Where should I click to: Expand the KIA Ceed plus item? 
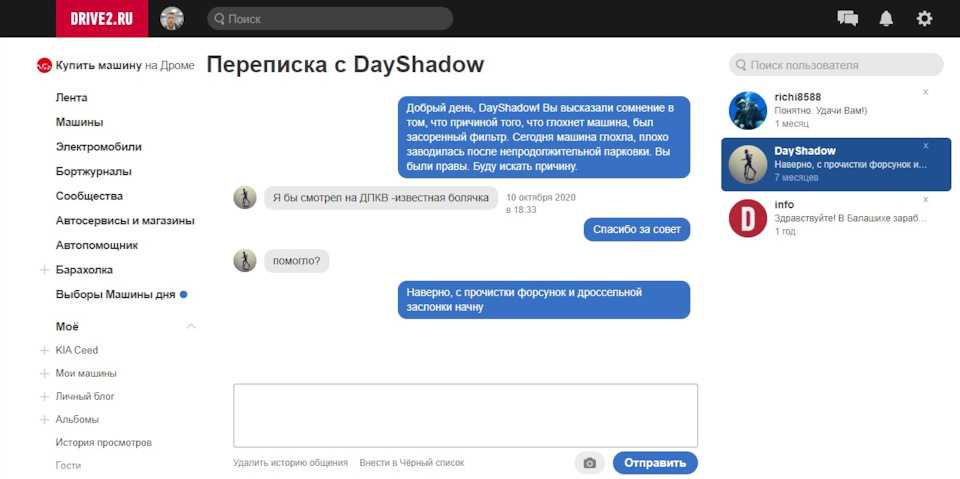(44, 351)
